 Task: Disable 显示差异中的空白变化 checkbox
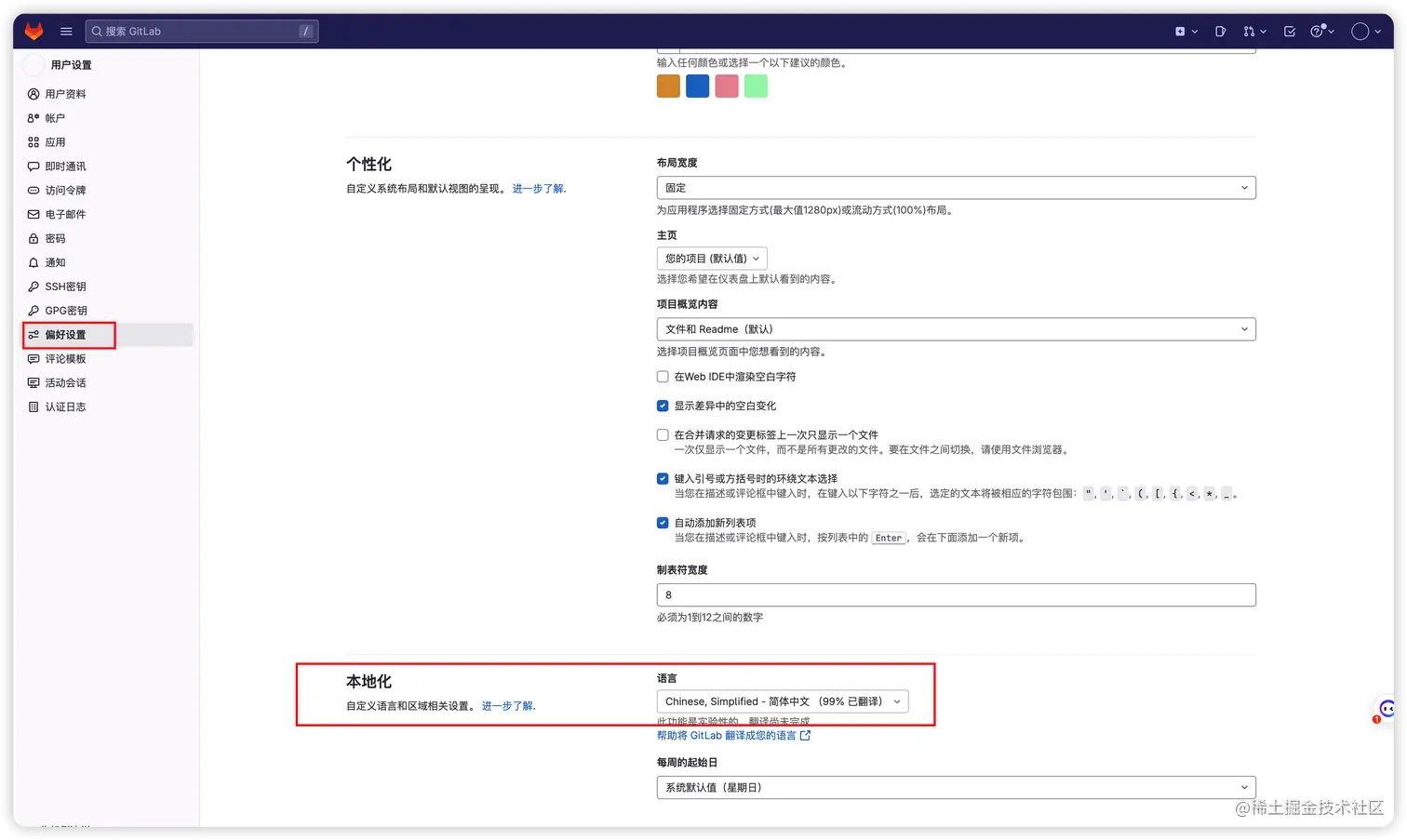(662, 406)
